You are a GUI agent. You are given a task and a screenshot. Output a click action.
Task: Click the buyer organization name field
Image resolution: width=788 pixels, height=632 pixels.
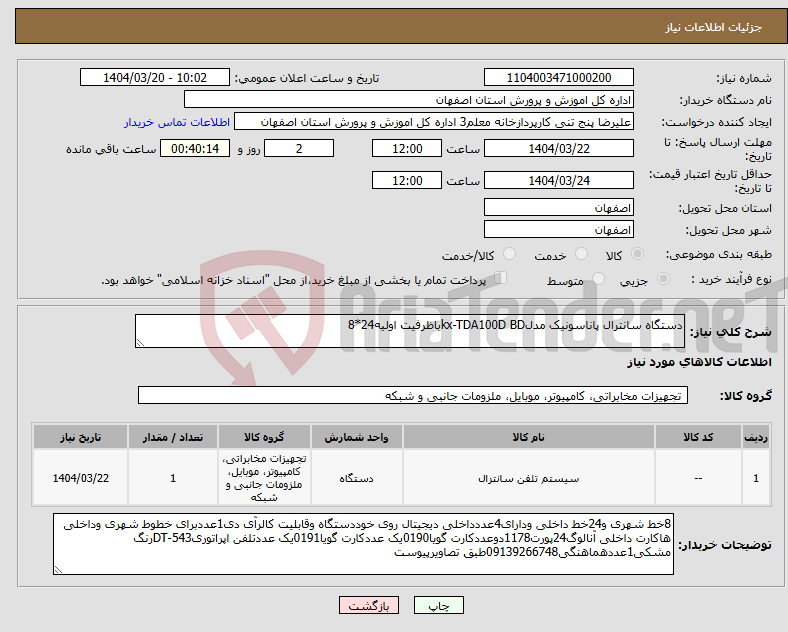click(x=409, y=99)
